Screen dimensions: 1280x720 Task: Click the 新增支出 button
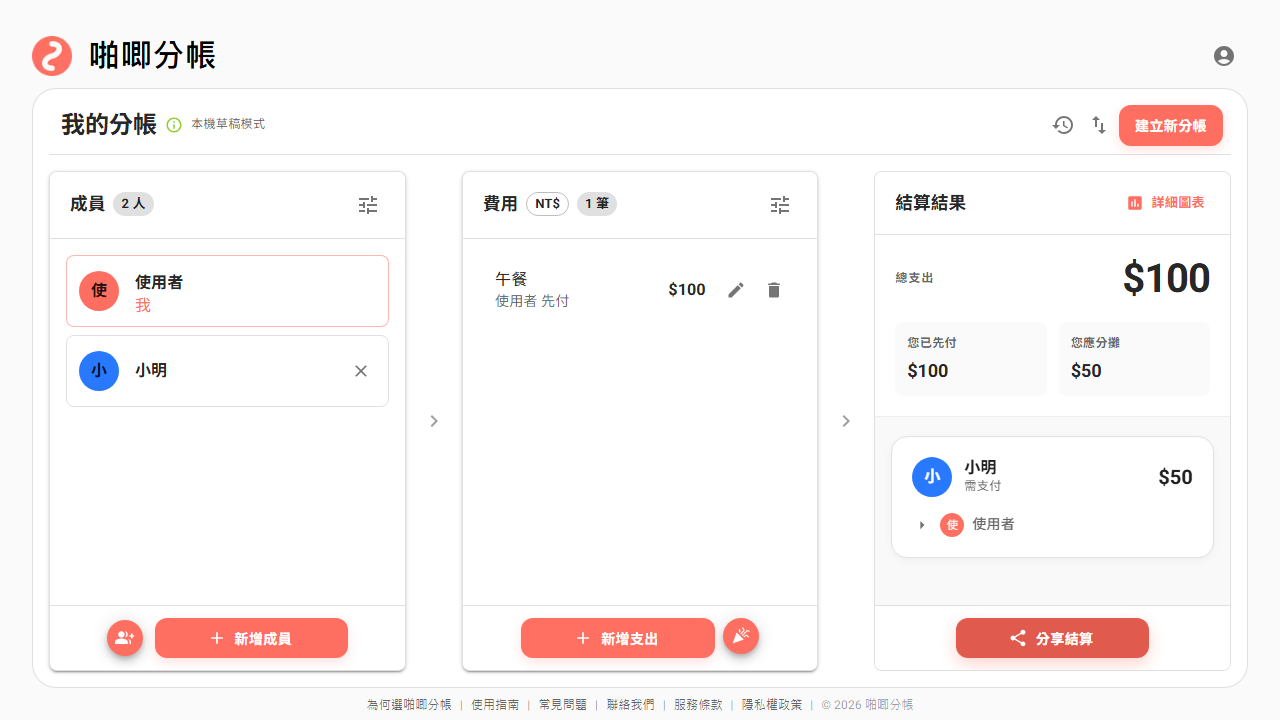618,638
